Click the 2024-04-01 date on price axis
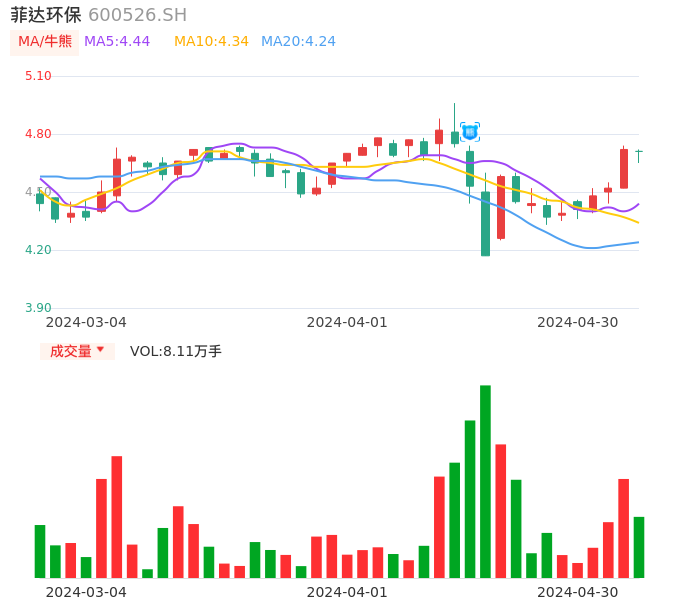 coord(347,322)
